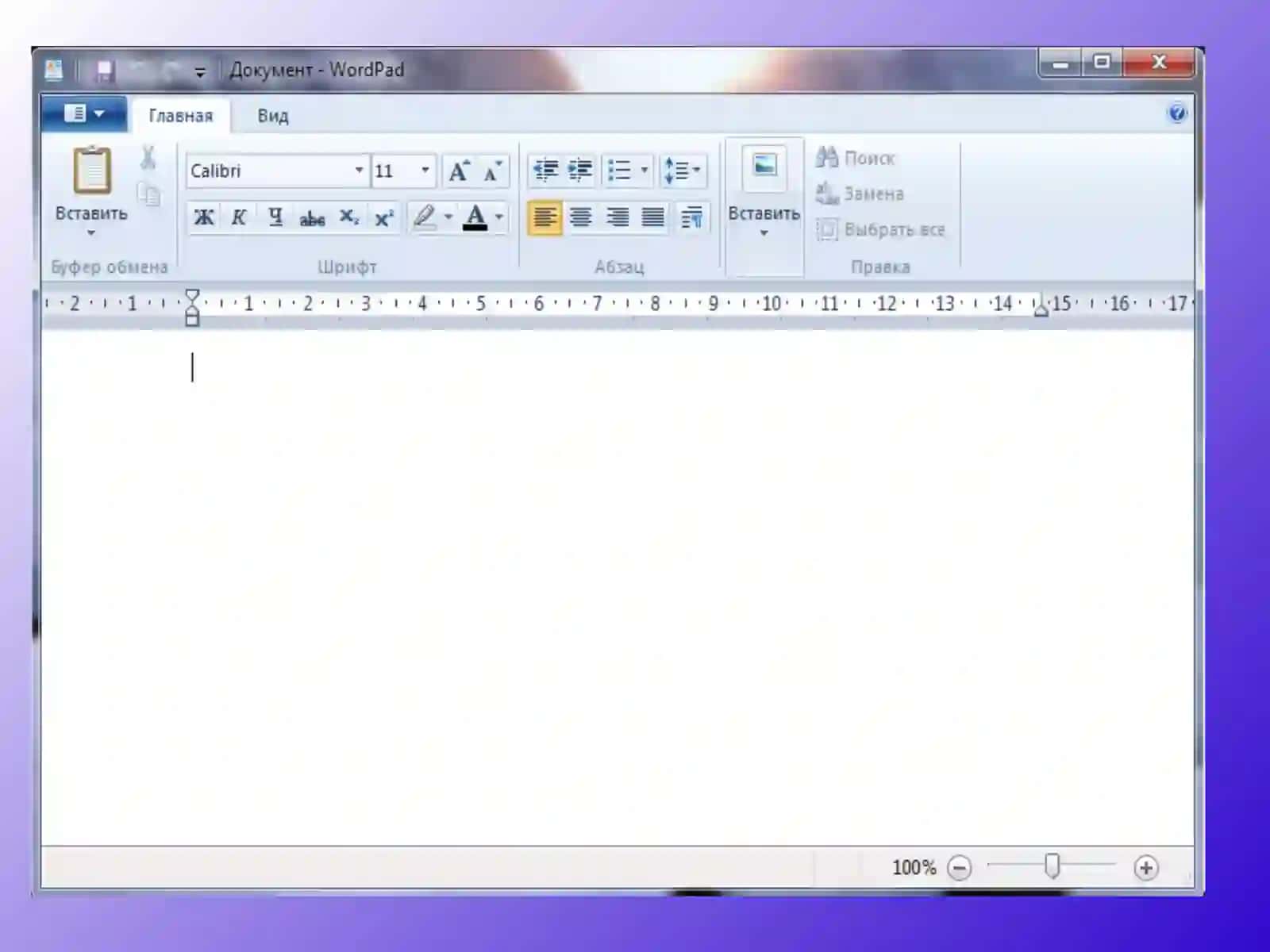The width and height of the screenshot is (1270, 952).
Task: Increase font size with the grow-font A
Action: click(459, 171)
